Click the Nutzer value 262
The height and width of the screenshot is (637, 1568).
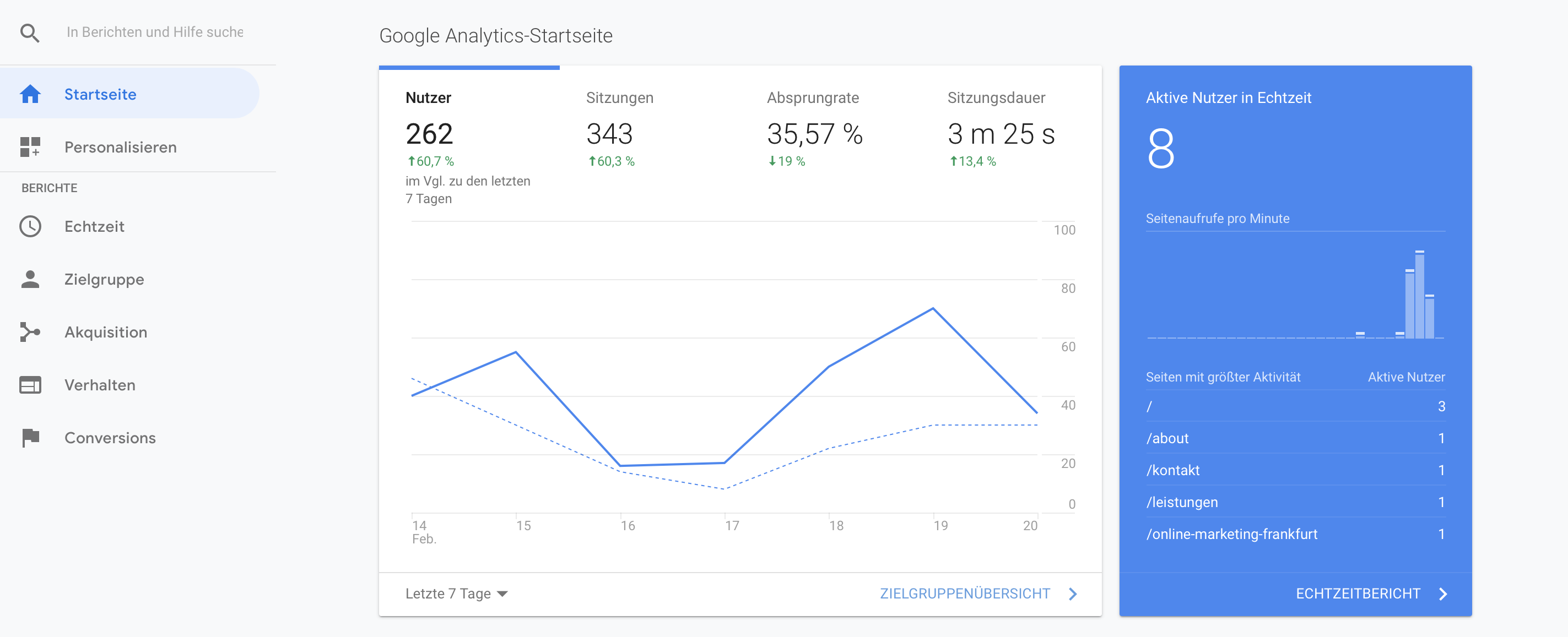pyautogui.click(x=429, y=134)
